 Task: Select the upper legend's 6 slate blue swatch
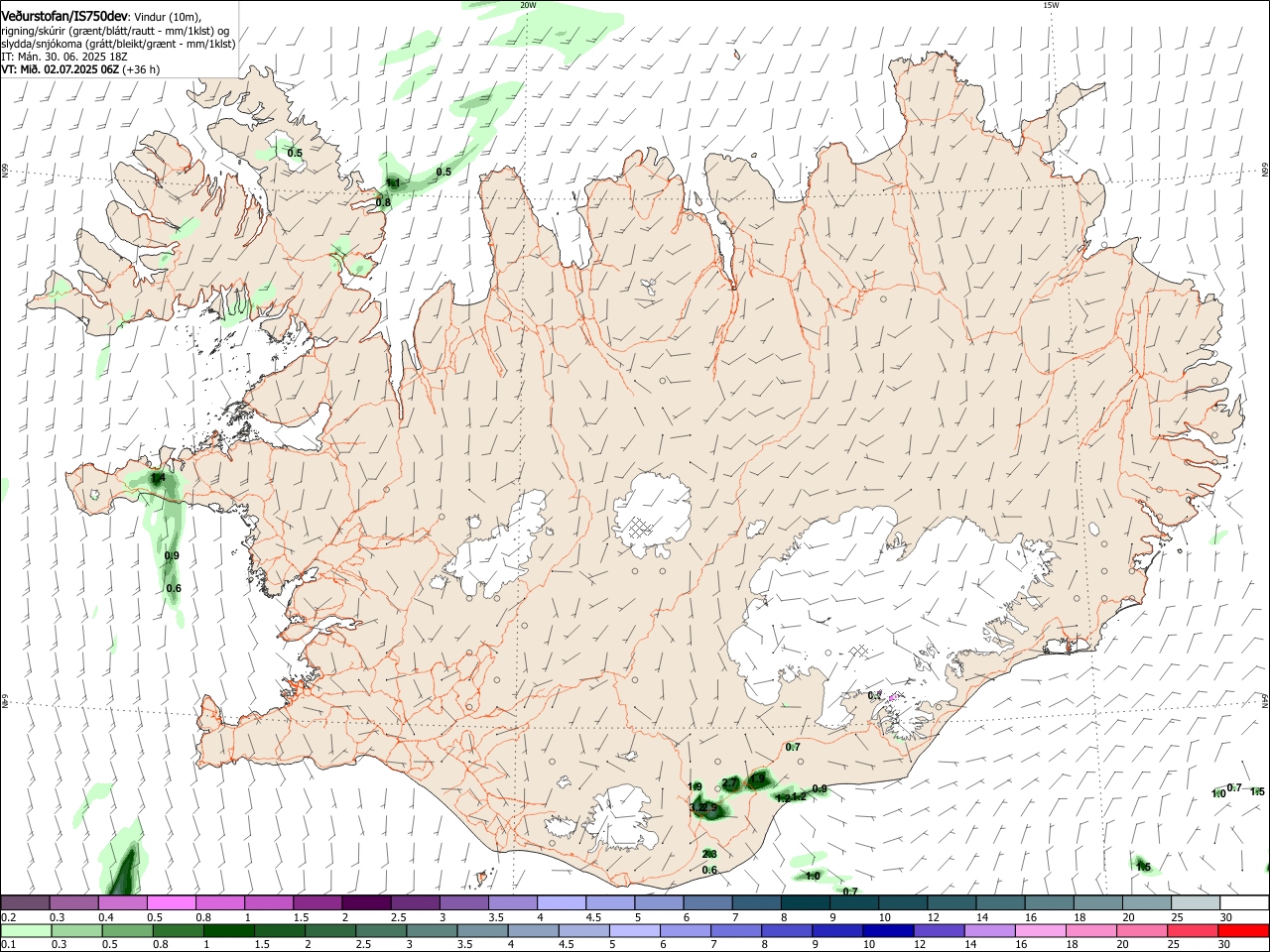tap(708, 903)
